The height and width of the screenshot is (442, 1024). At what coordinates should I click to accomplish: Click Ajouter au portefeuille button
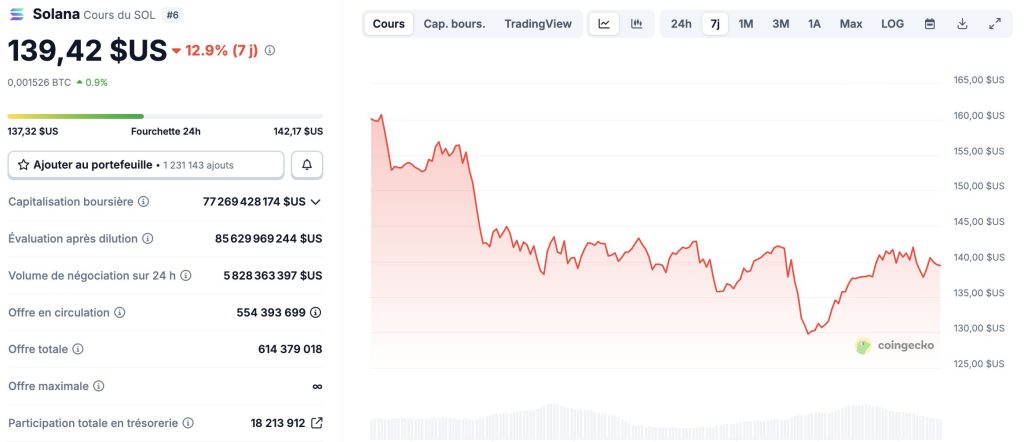pyautogui.click(x=146, y=164)
